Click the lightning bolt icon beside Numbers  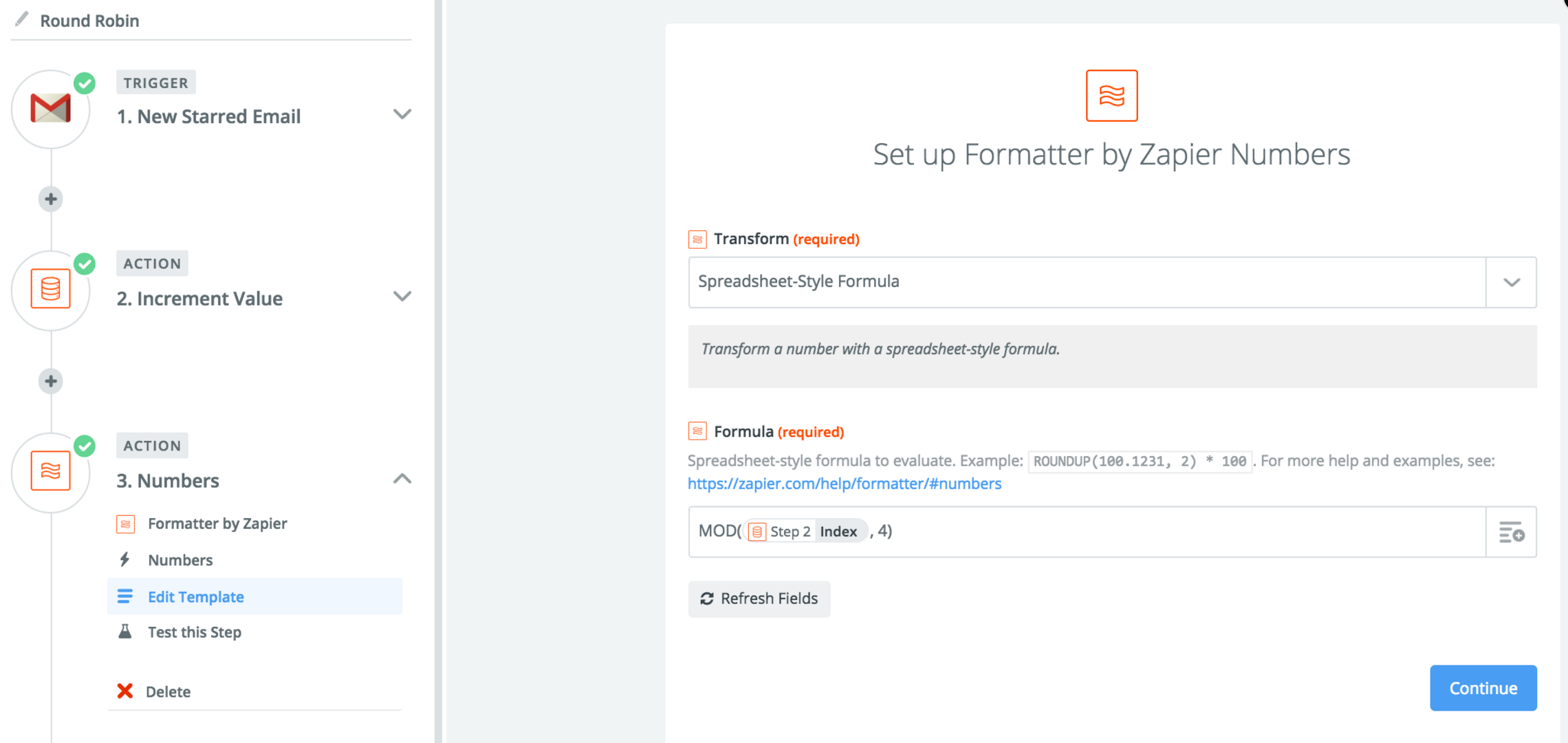pos(124,559)
